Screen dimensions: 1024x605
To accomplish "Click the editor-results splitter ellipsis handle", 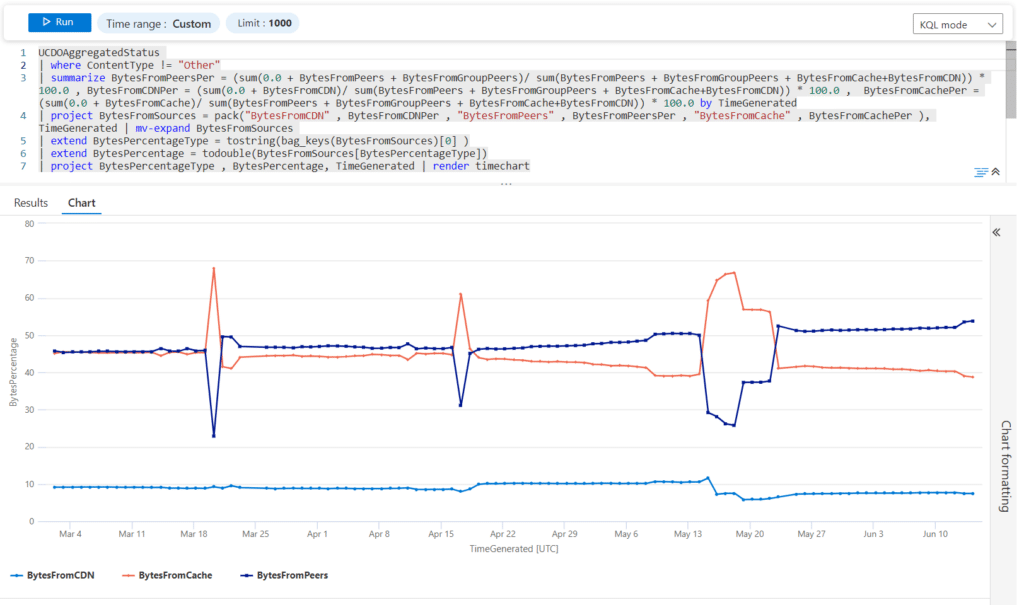I will [506, 184].
